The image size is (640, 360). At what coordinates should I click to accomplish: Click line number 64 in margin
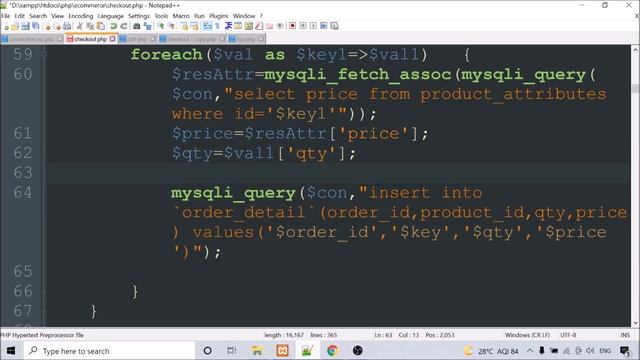pos(22,192)
